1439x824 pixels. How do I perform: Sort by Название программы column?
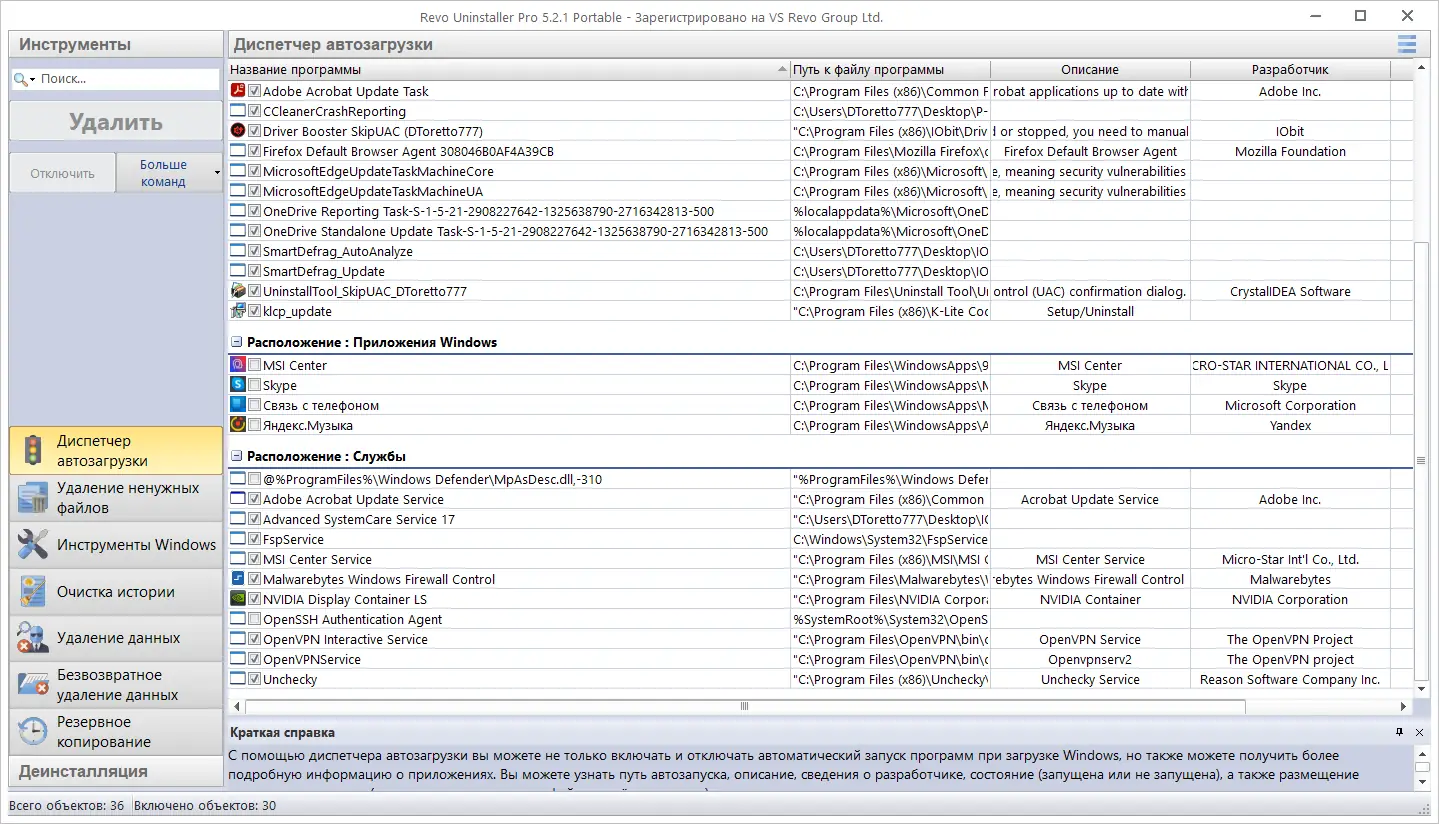[509, 70]
